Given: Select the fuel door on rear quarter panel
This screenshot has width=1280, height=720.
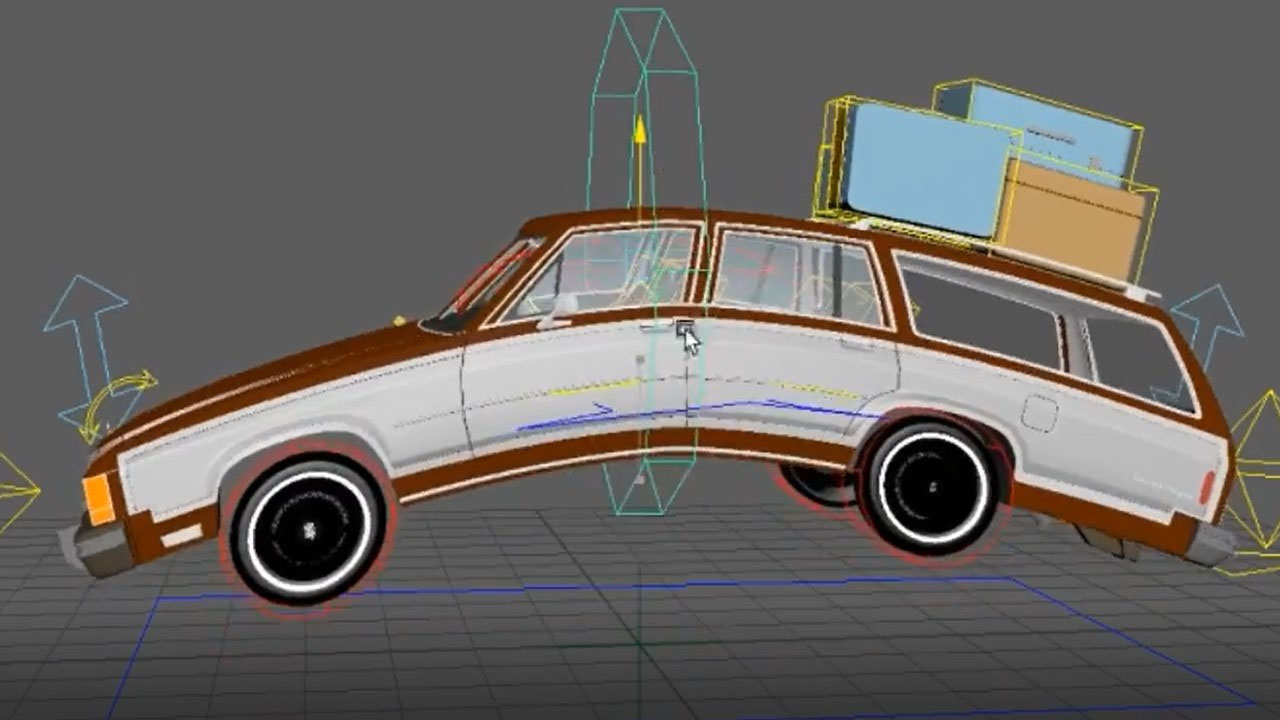Looking at the screenshot, I should click(1039, 414).
